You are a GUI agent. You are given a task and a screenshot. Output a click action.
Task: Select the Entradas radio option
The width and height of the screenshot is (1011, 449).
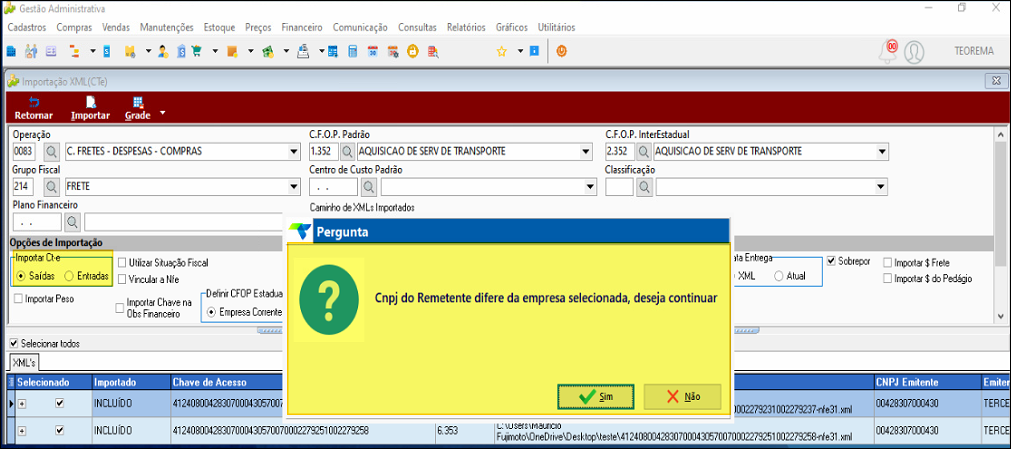point(69,276)
